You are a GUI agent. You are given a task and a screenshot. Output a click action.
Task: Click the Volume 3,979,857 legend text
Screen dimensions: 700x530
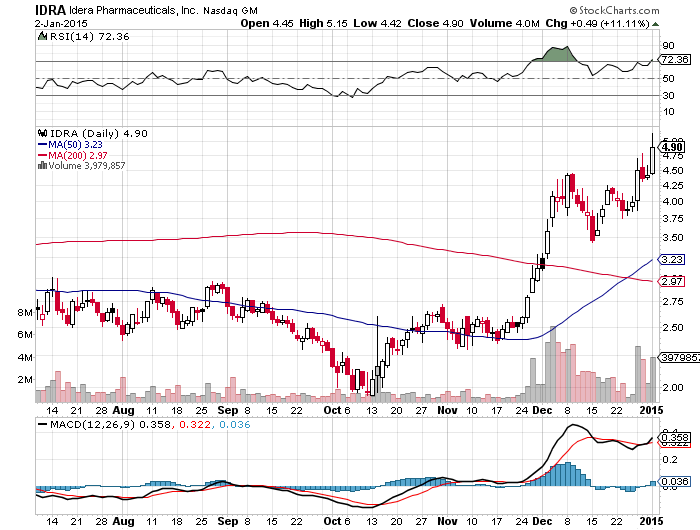click(x=87, y=165)
